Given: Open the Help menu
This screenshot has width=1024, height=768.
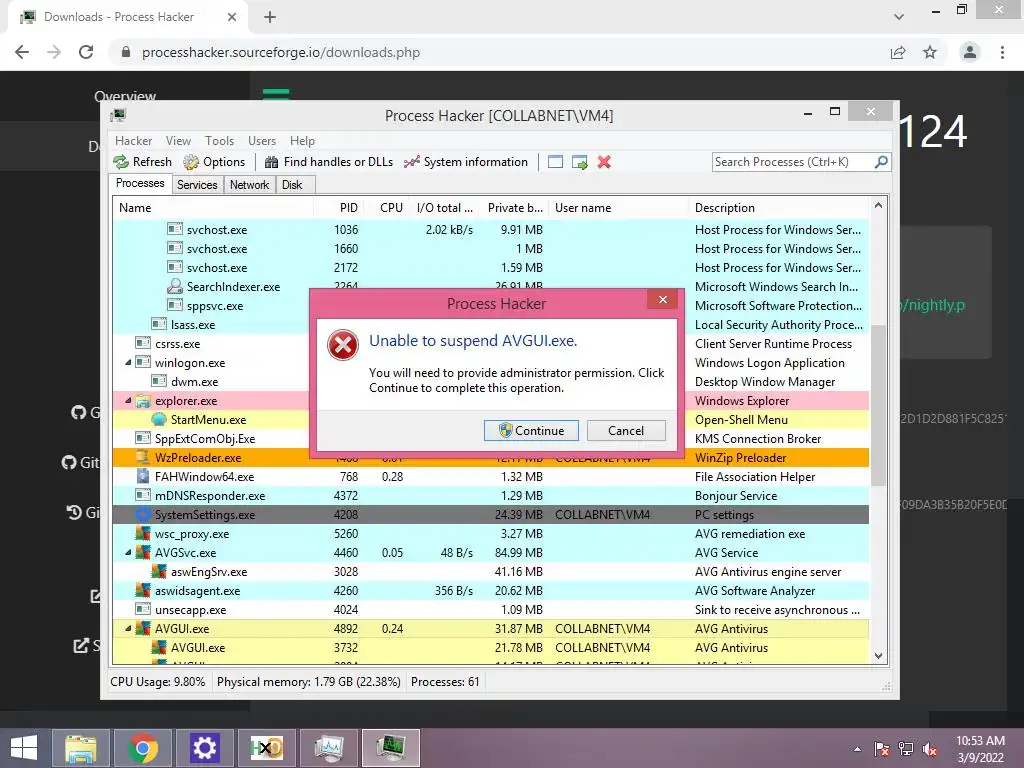Looking at the screenshot, I should point(302,140).
